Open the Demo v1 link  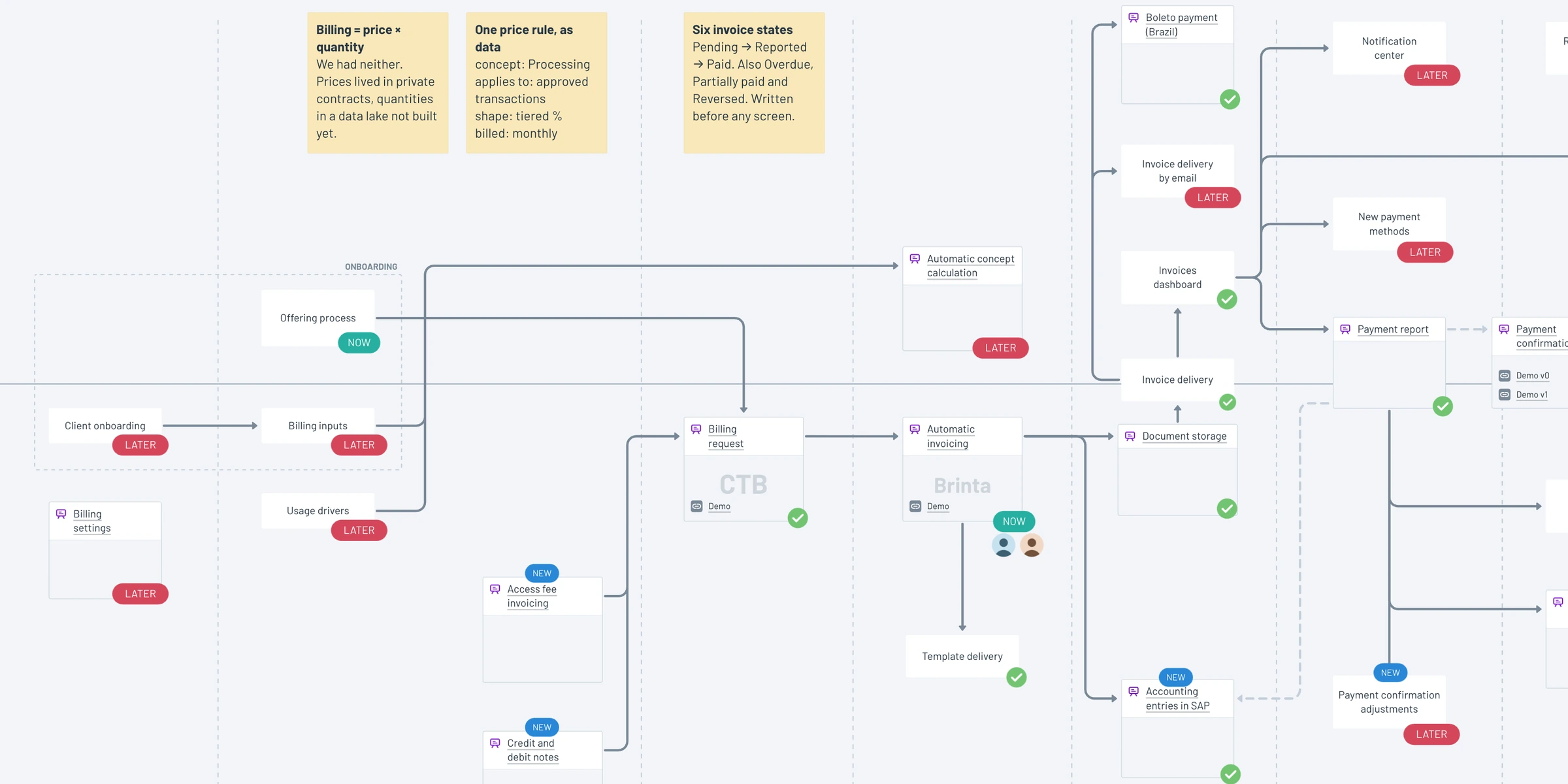pyautogui.click(x=1532, y=395)
